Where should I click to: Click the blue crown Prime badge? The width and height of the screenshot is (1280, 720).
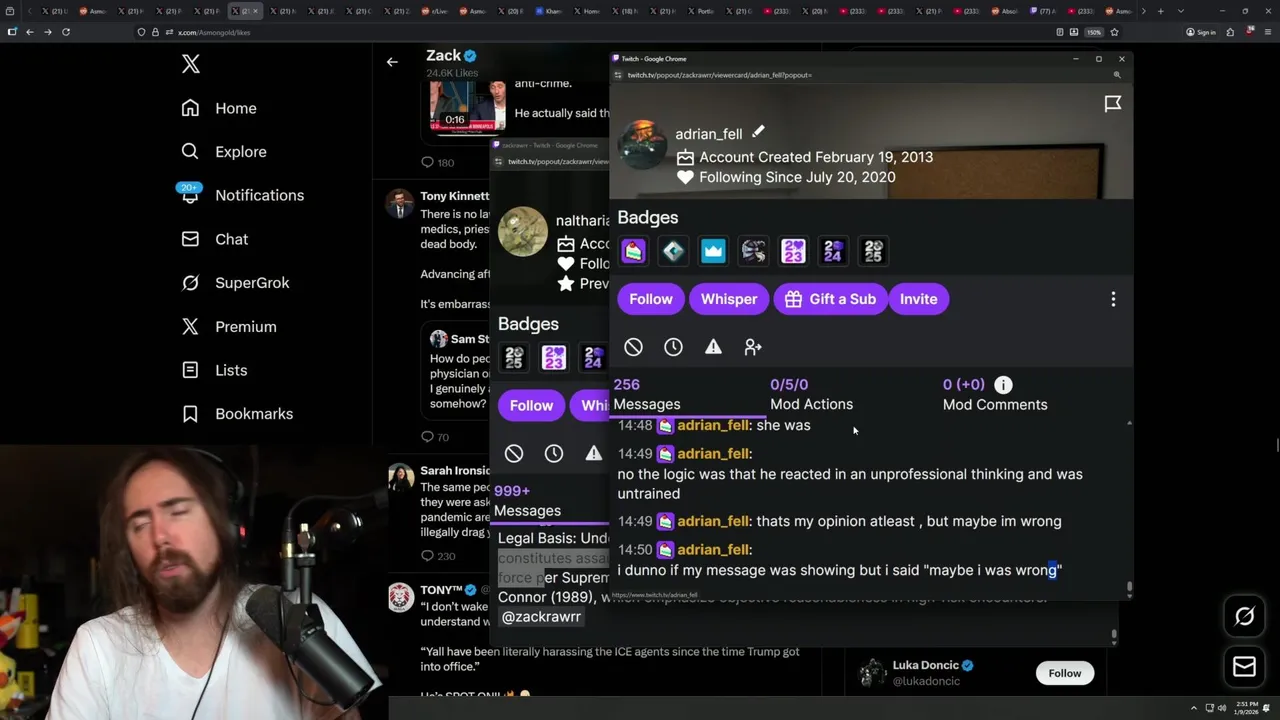pyautogui.click(x=713, y=251)
